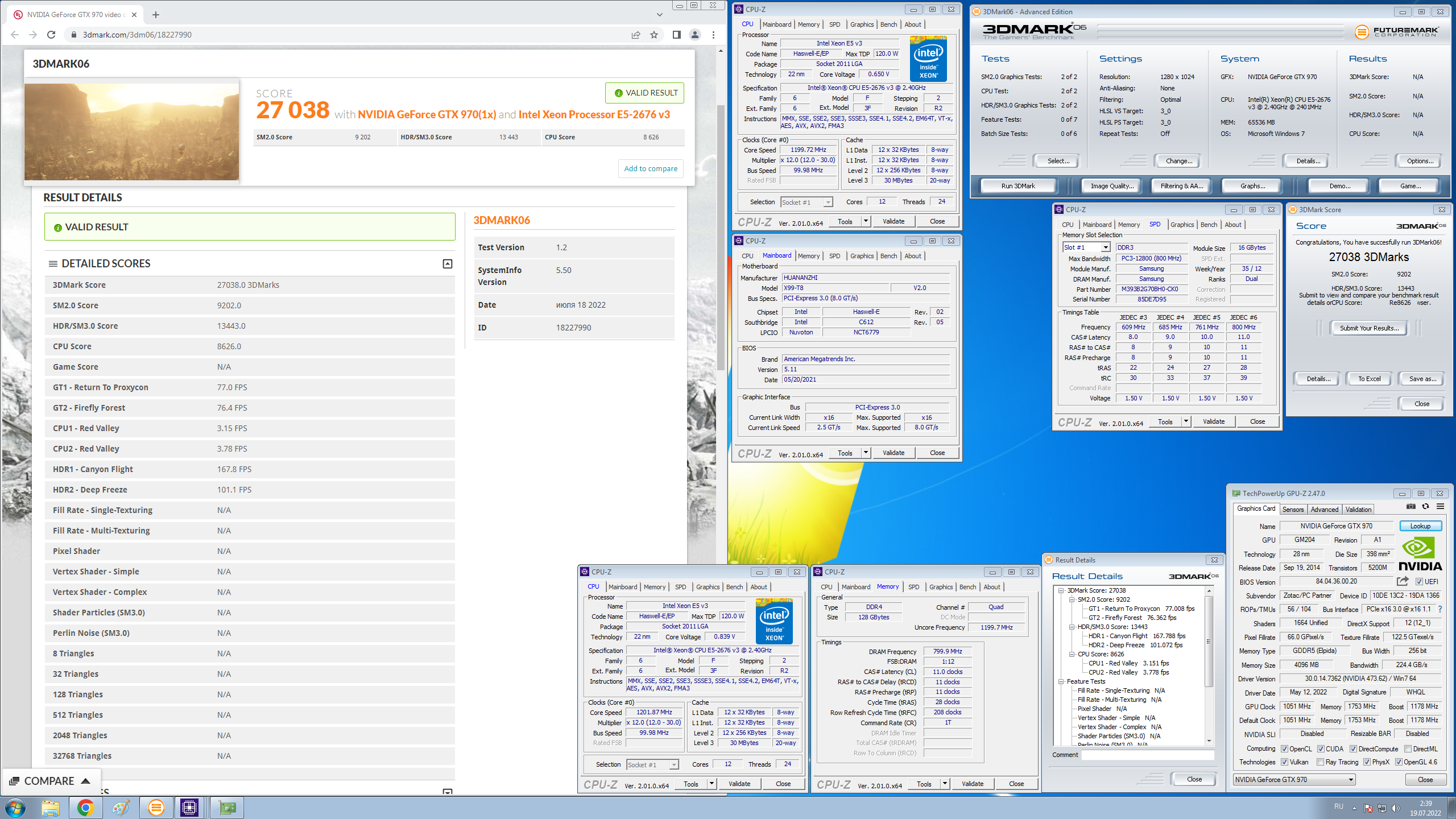Open Slot #1 dropdown in CPU-Z SPD
This screenshot has height=819, width=1456.
click(x=1086, y=247)
